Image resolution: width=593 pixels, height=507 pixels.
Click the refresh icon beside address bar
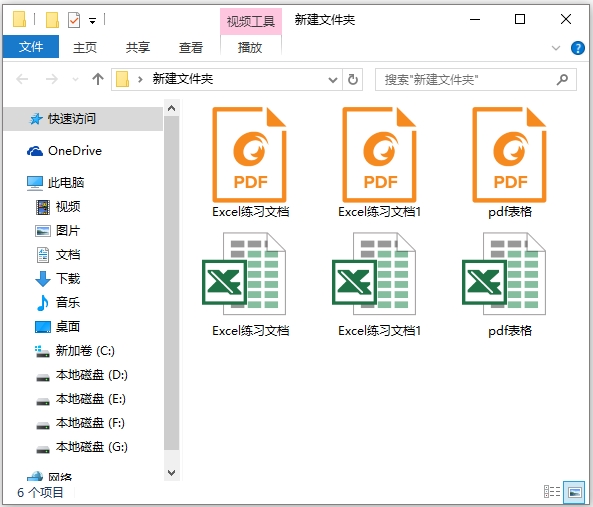pyautogui.click(x=352, y=79)
